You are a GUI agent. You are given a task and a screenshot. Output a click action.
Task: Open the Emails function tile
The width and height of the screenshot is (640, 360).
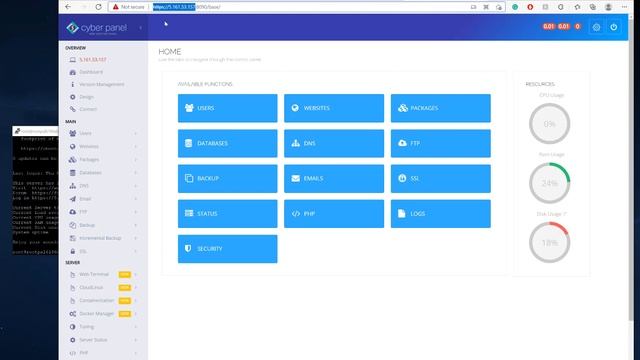(334, 178)
